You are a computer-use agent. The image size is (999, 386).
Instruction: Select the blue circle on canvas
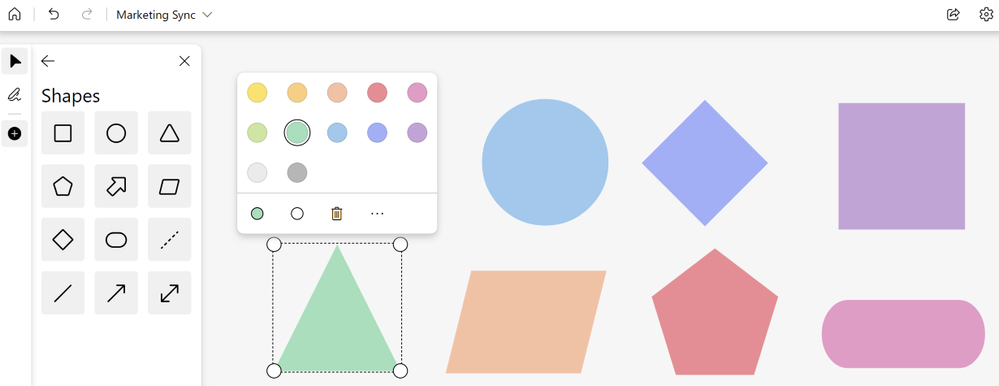[x=545, y=162]
